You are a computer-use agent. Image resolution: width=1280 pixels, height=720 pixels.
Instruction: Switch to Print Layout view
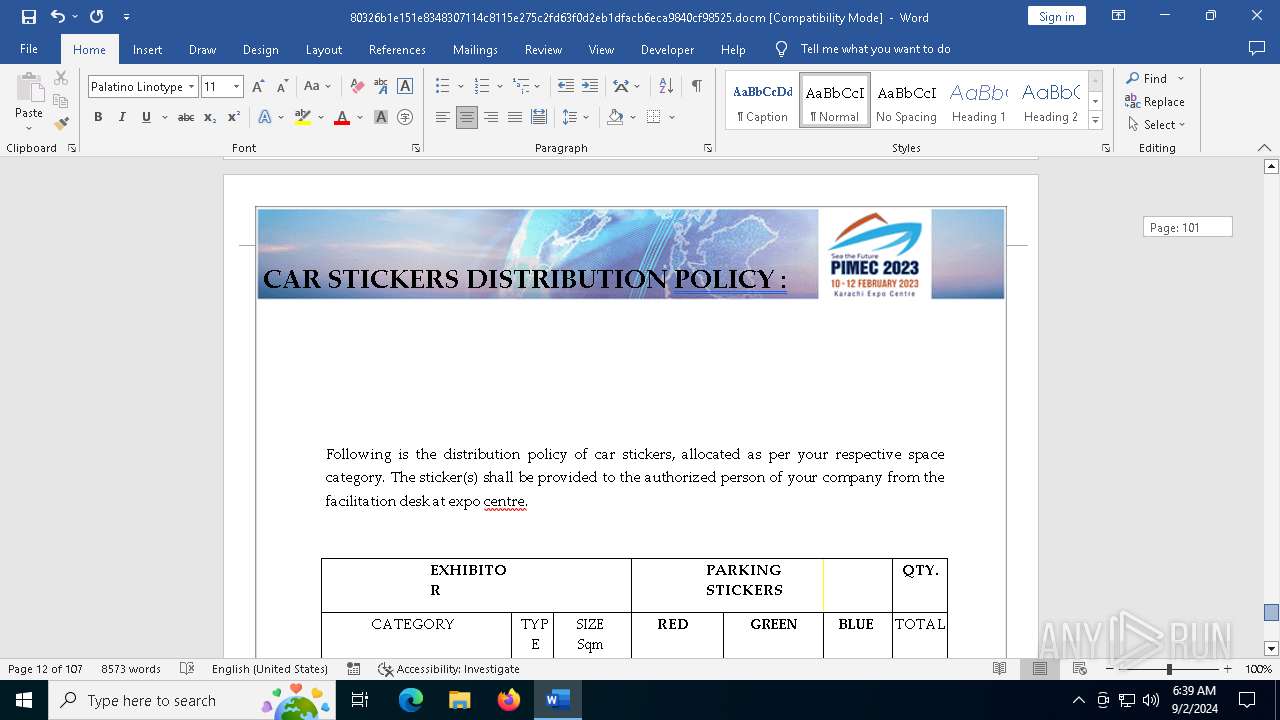1040,669
